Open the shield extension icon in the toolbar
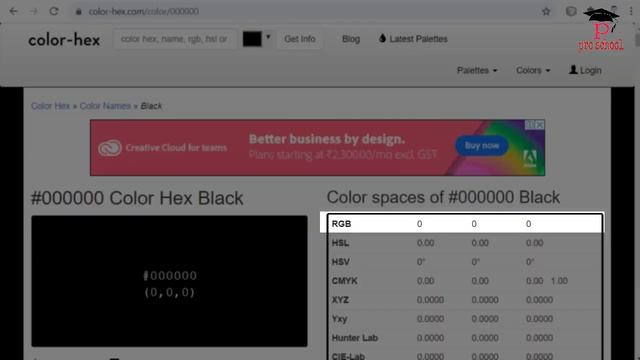 tap(571, 11)
